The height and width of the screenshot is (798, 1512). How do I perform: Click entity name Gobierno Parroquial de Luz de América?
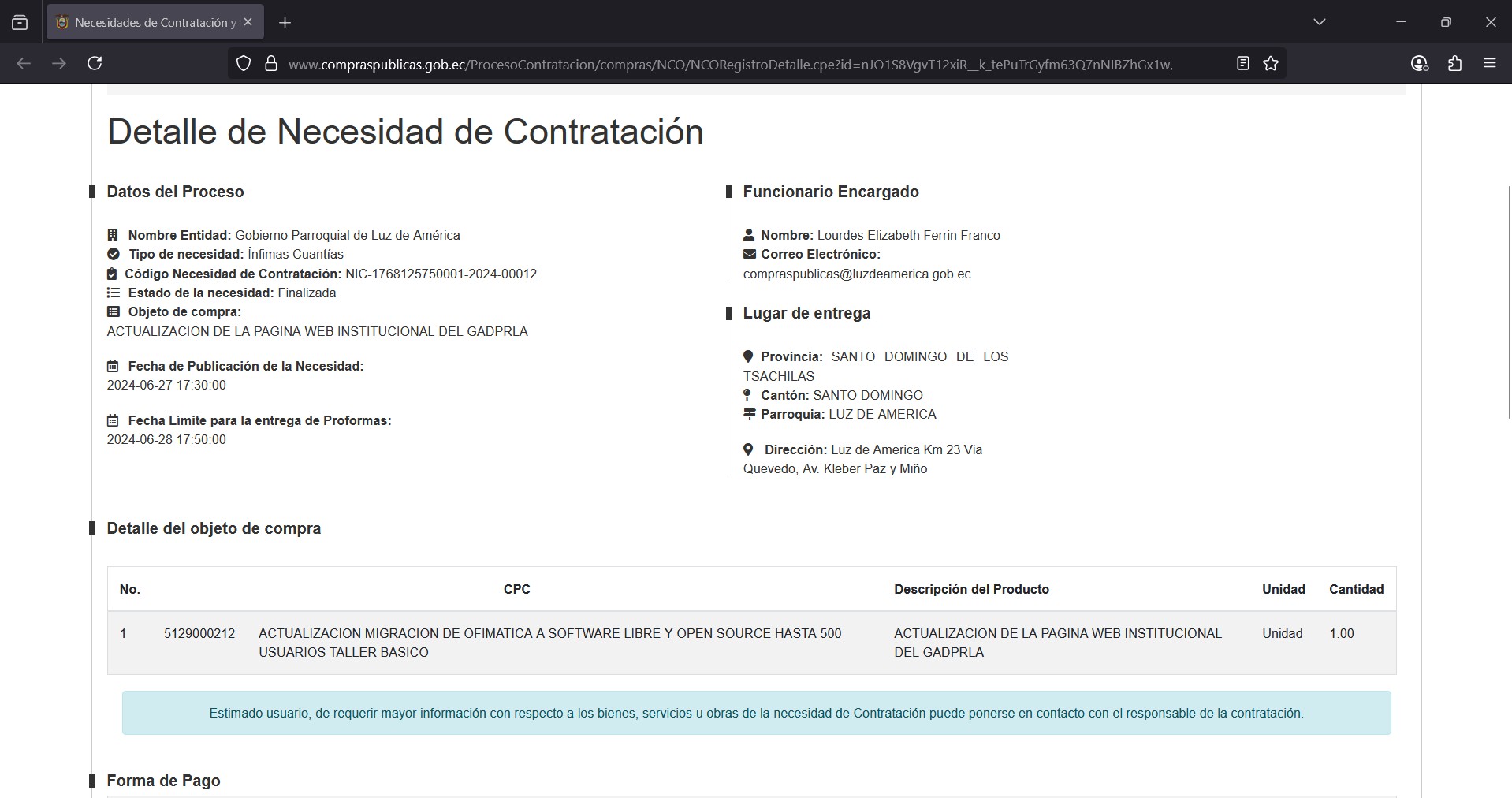click(x=348, y=235)
